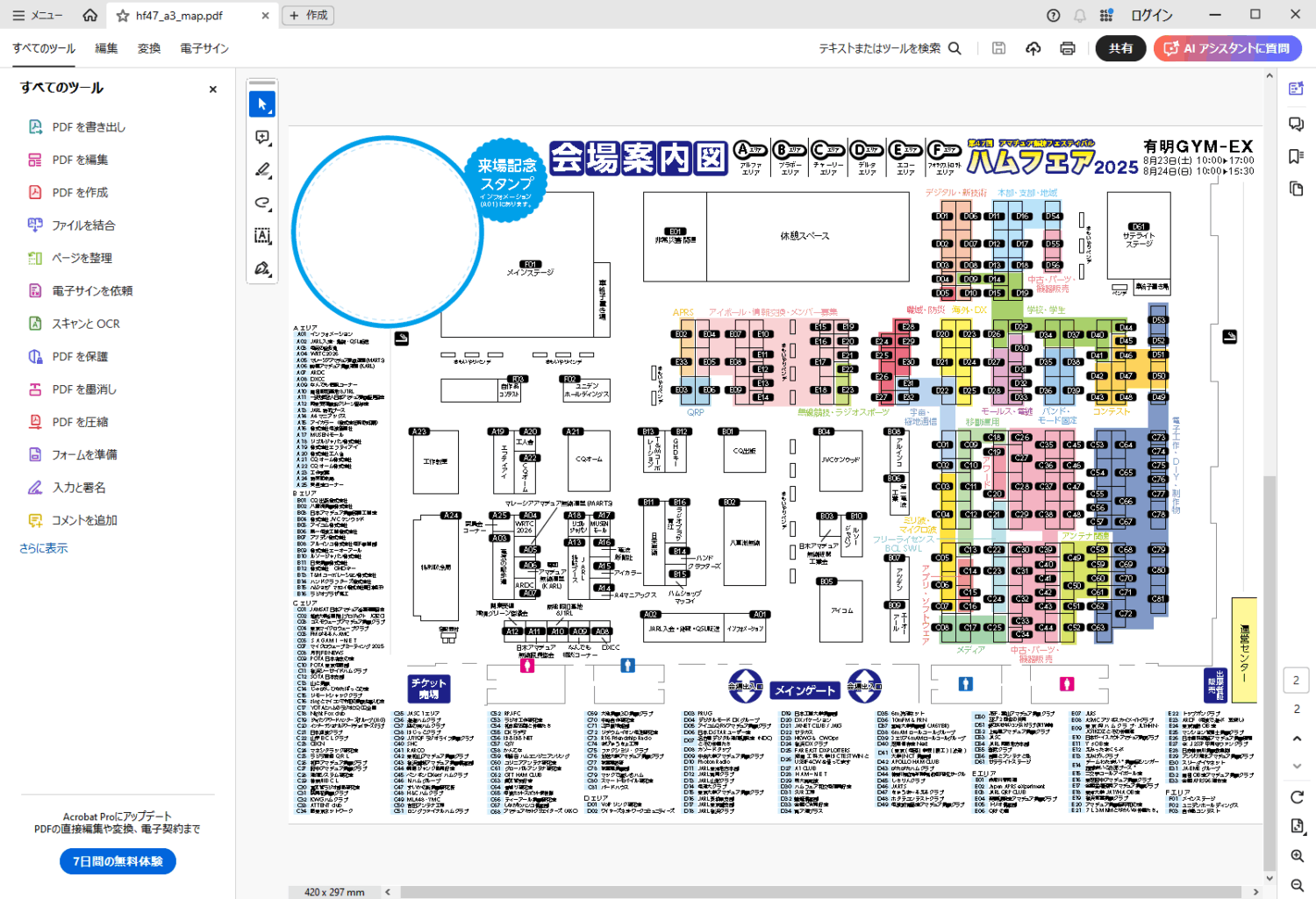Select the freehand draw loop tool
1316x899 pixels.
coord(261,203)
